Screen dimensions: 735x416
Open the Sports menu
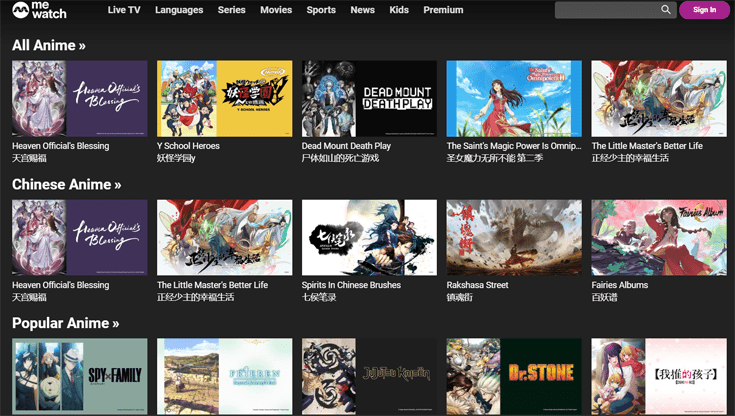(321, 10)
